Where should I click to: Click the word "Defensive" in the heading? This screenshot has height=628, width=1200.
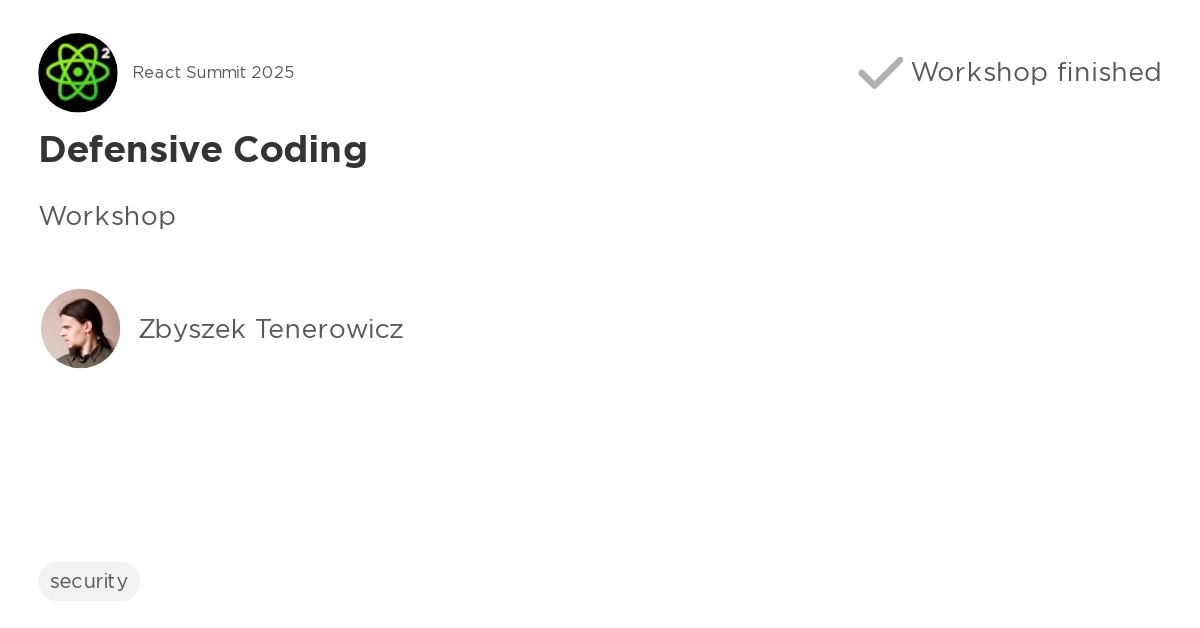coord(130,150)
